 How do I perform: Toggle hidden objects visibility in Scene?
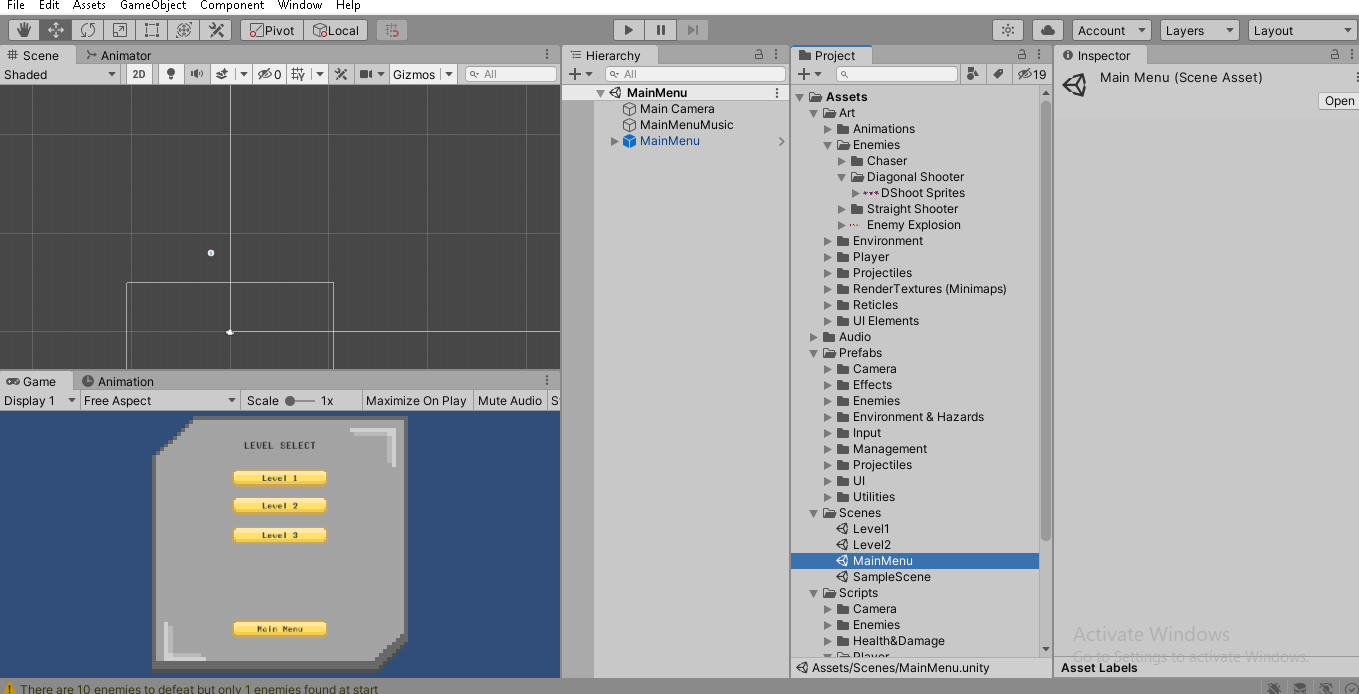(269, 74)
